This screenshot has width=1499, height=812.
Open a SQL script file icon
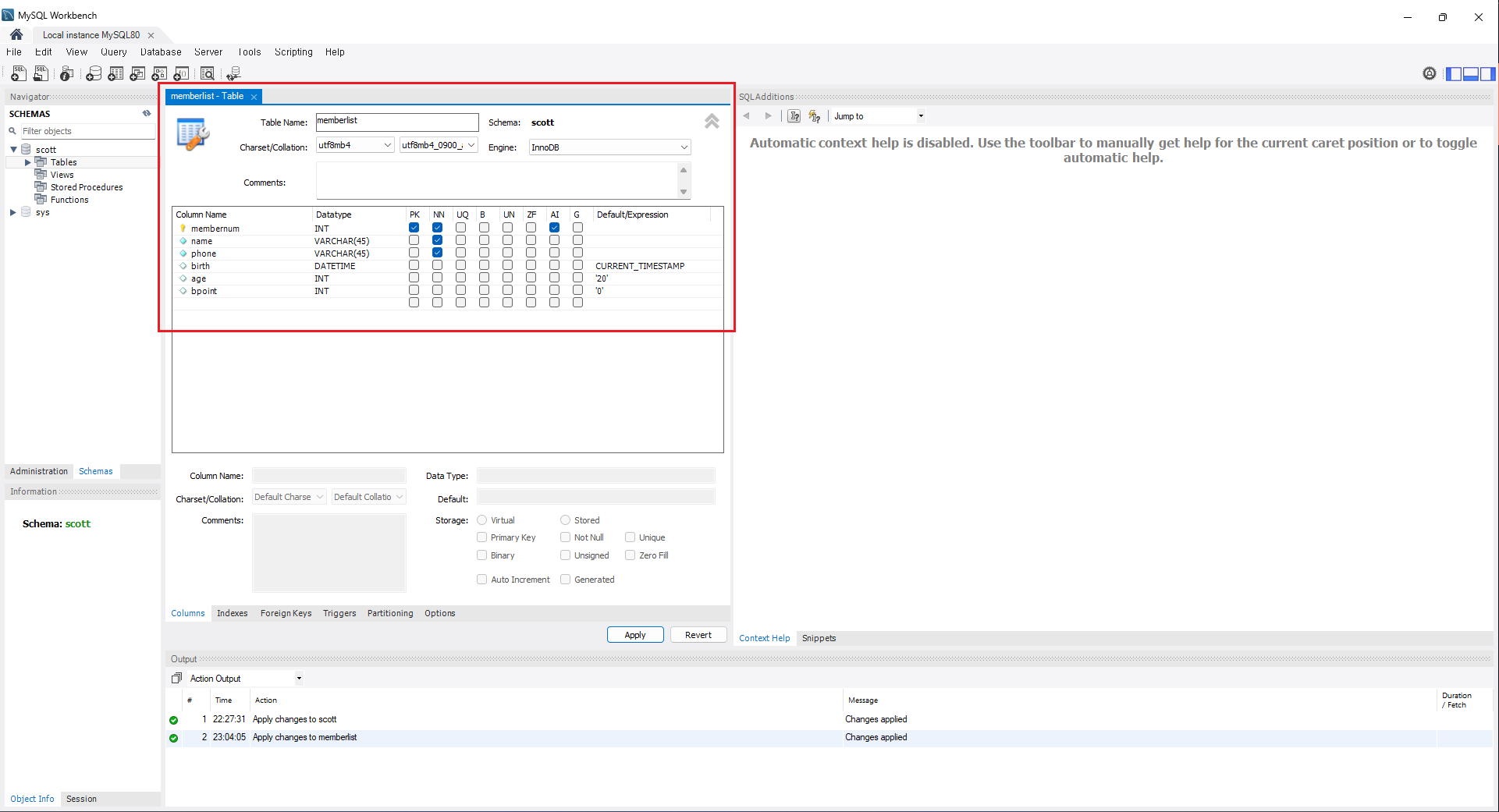point(41,73)
